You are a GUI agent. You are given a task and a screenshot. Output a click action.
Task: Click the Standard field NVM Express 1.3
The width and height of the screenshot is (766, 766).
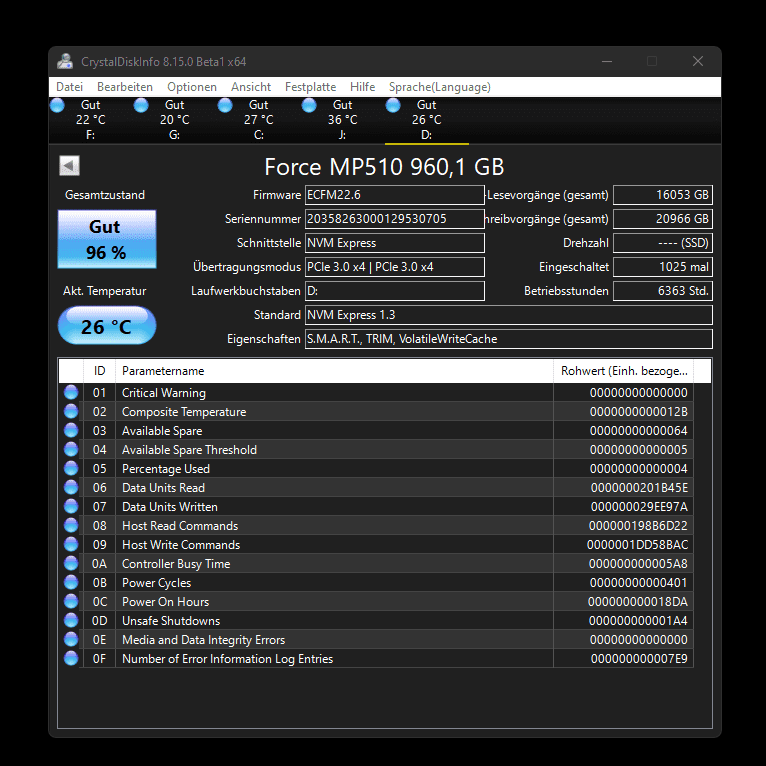509,315
